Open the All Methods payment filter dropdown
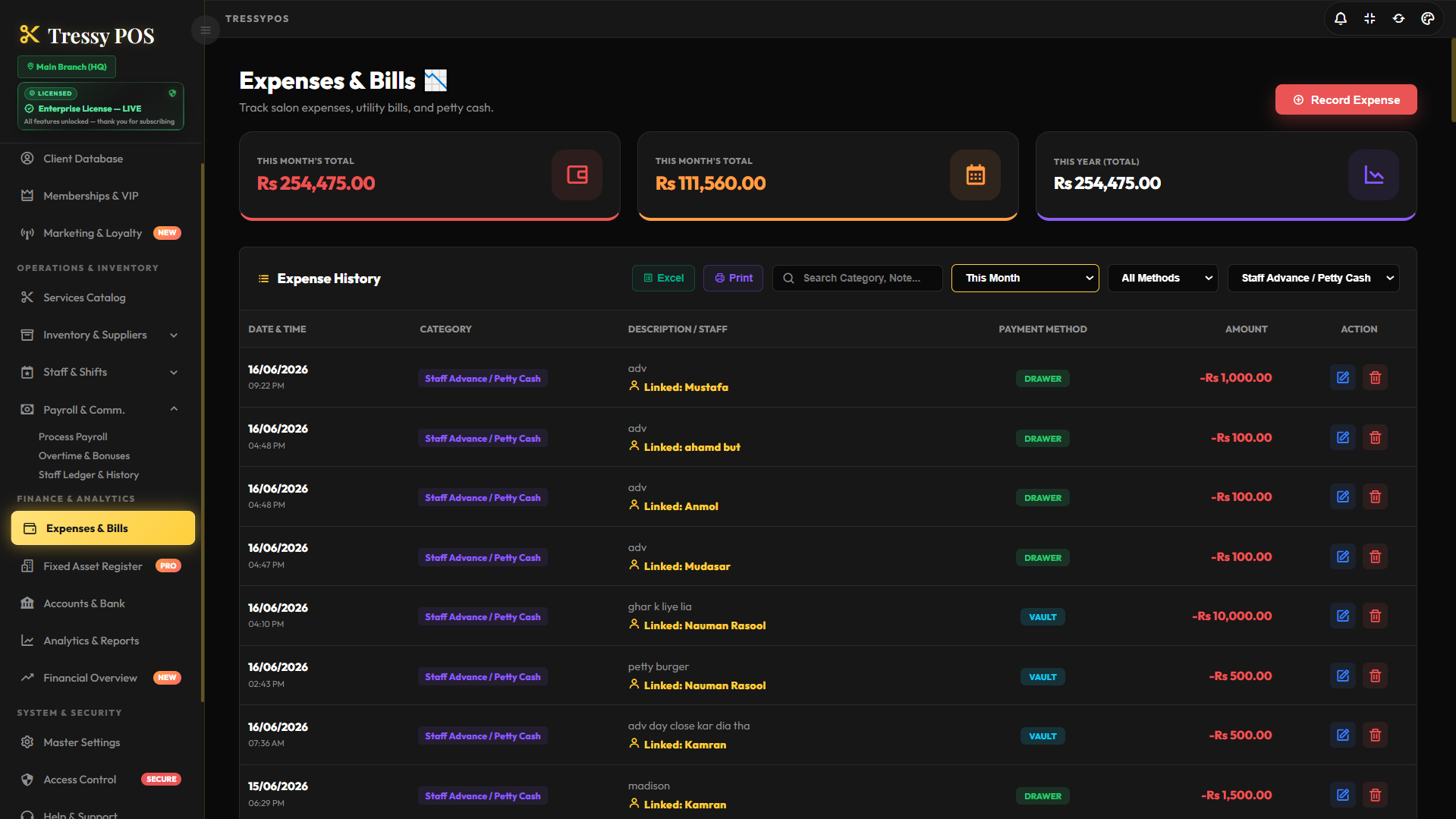Screen dimensions: 1456x819 (1162, 278)
